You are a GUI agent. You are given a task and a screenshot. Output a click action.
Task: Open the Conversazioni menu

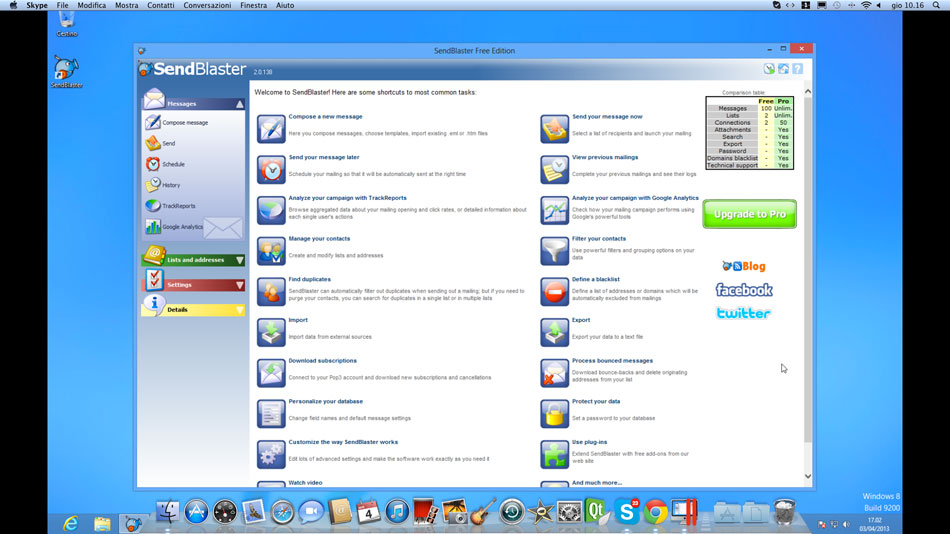(207, 5)
